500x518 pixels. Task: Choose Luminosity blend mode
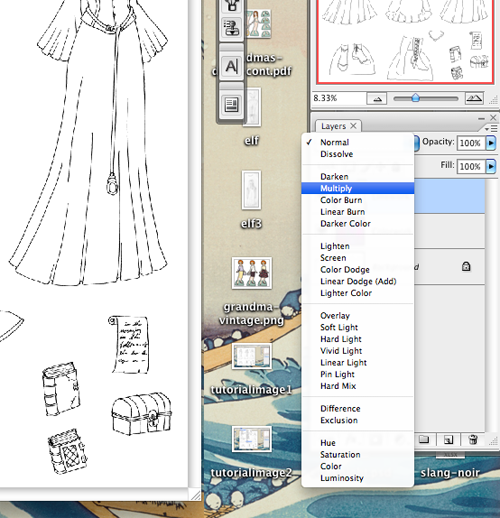coord(357,478)
